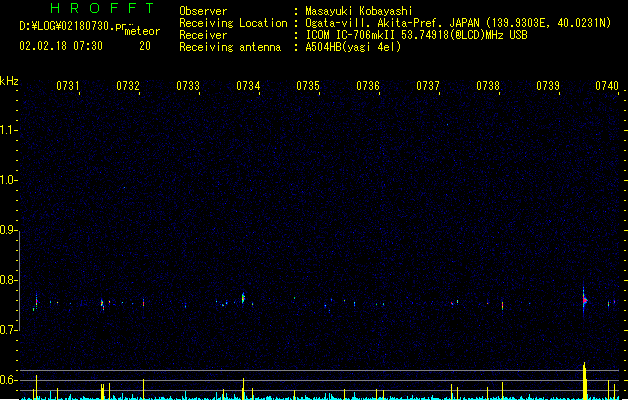The height and width of the screenshot is (400, 629).
Task: Click the date stamp 02.02.18 07:30
Action: point(61,46)
